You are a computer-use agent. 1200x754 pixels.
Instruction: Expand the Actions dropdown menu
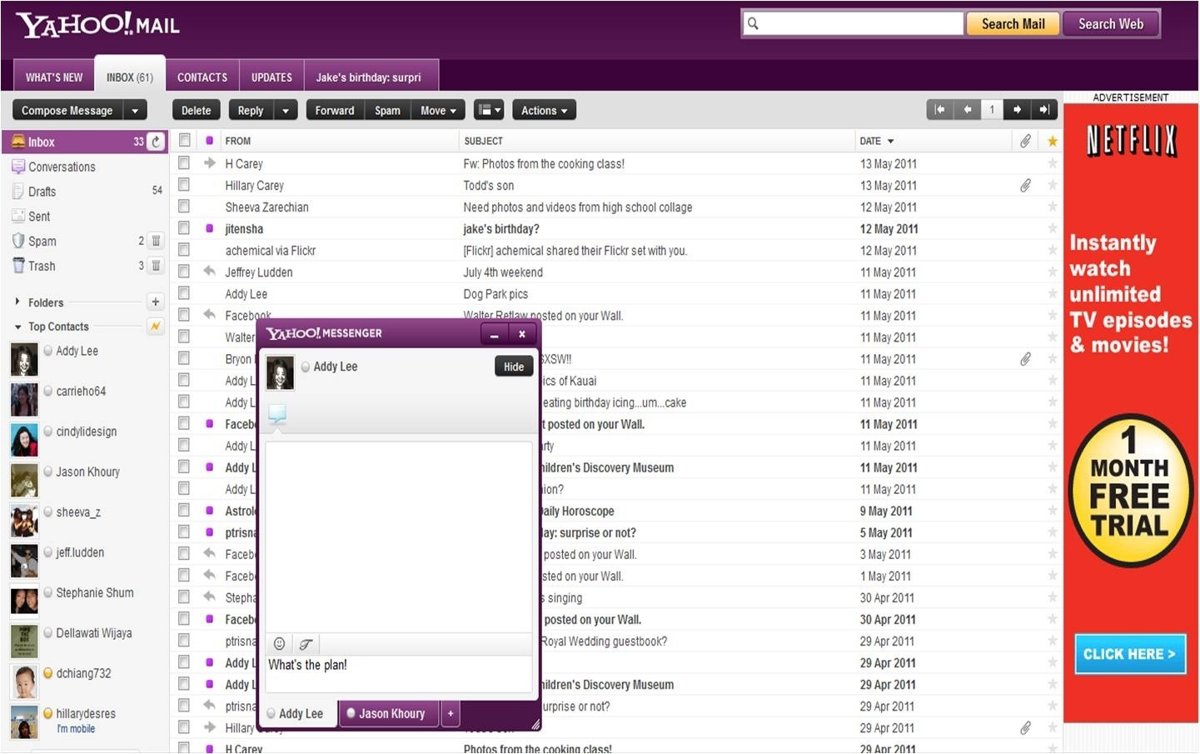pos(544,111)
